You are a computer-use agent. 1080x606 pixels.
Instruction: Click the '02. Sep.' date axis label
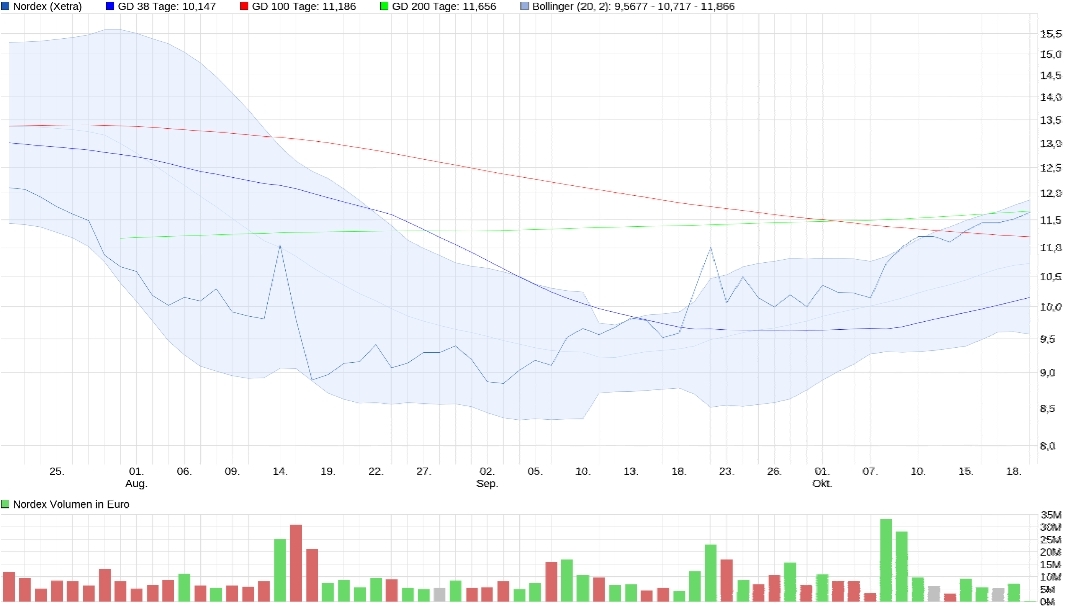point(487,477)
